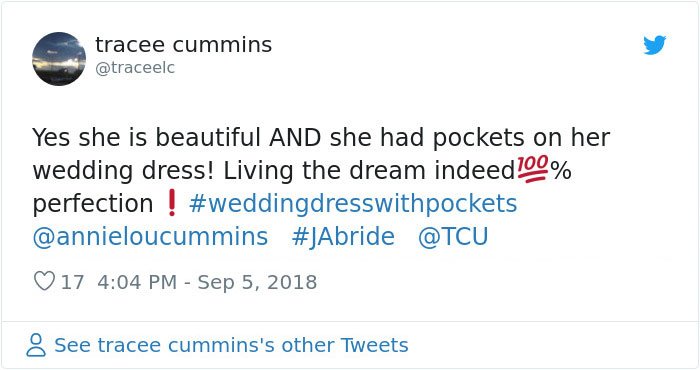
Task: Visit the @annieloucummins mention
Action: [150, 237]
